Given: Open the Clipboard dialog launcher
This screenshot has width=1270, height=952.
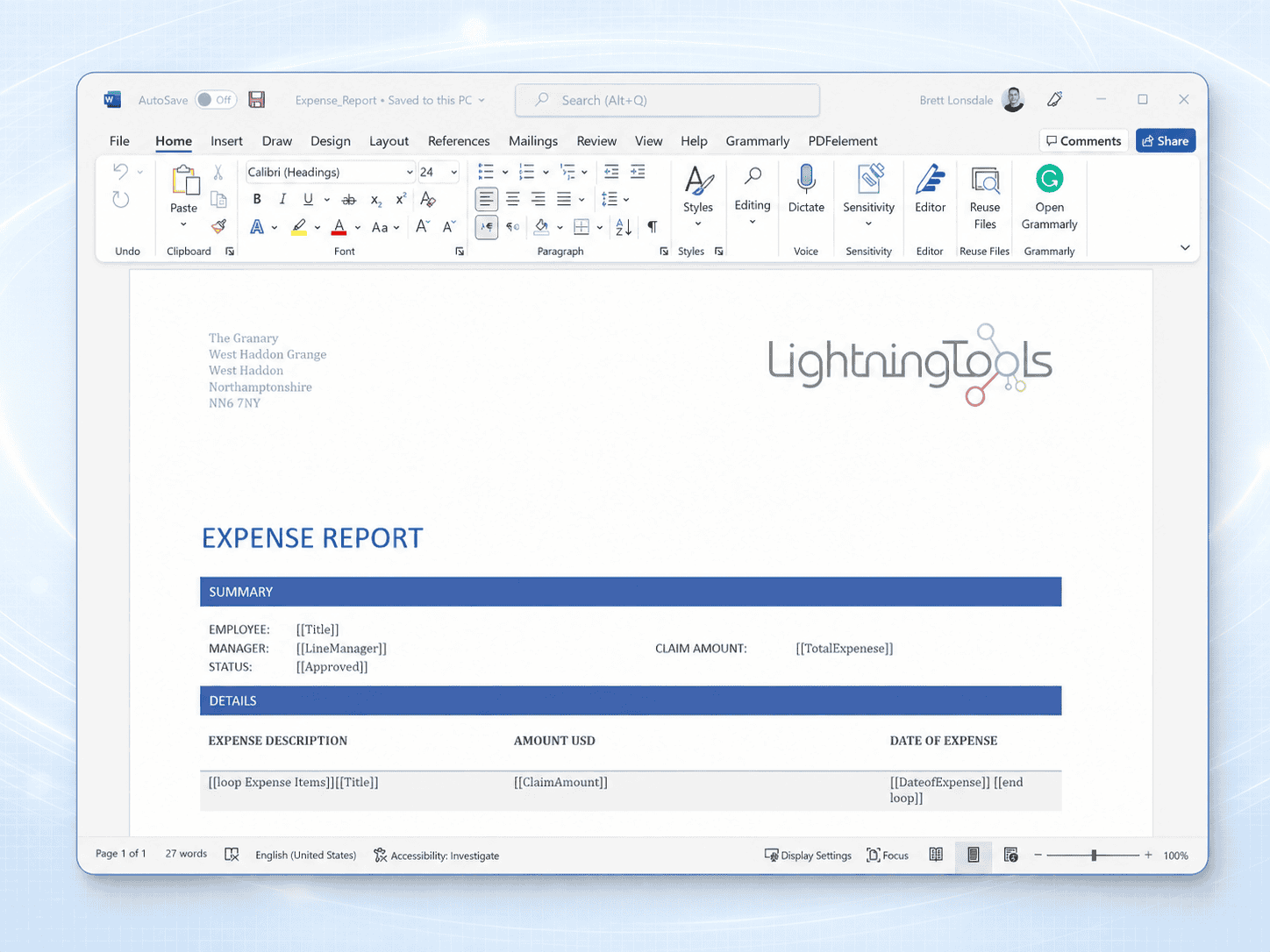Looking at the screenshot, I should click(x=230, y=252).
